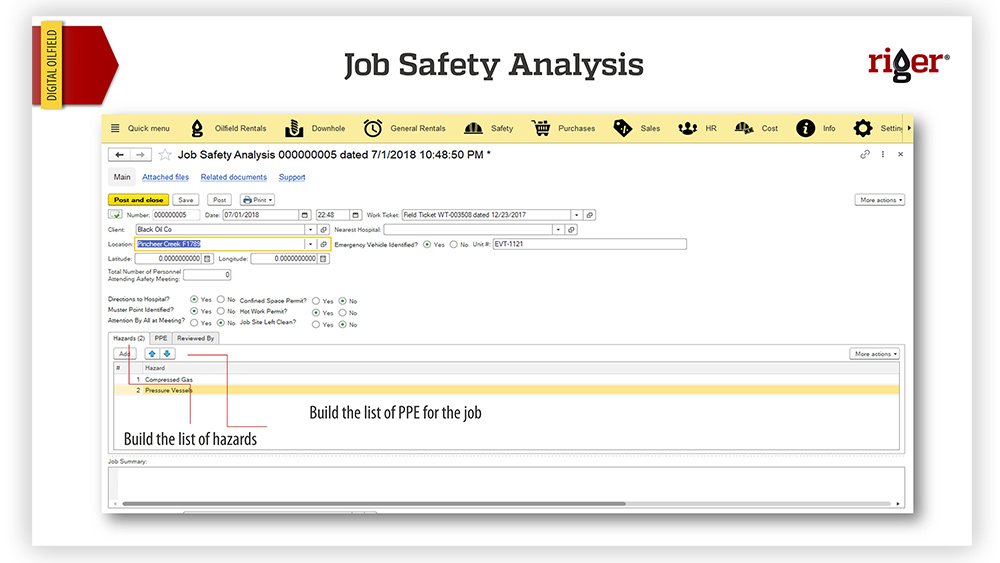1000x563 pixels.
Task: Select No for Emergency Vehicle Identified
Action: click(453, 244)
